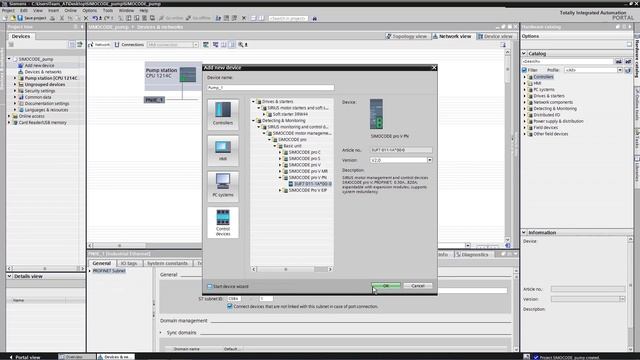Open the Project menu
Screen dimensions: 640x360
point(8,10)
